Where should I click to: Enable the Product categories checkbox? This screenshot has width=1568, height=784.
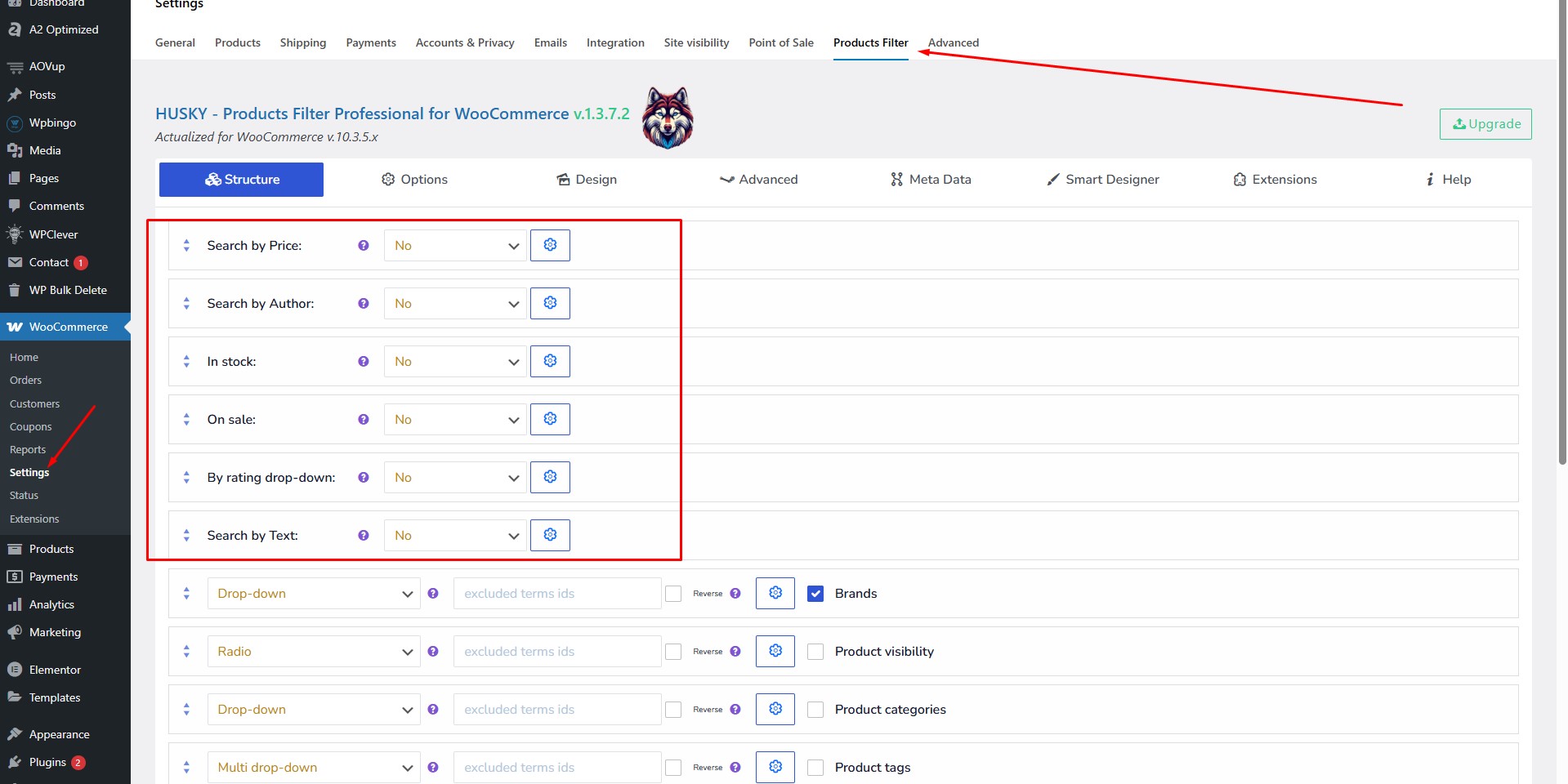815,710
